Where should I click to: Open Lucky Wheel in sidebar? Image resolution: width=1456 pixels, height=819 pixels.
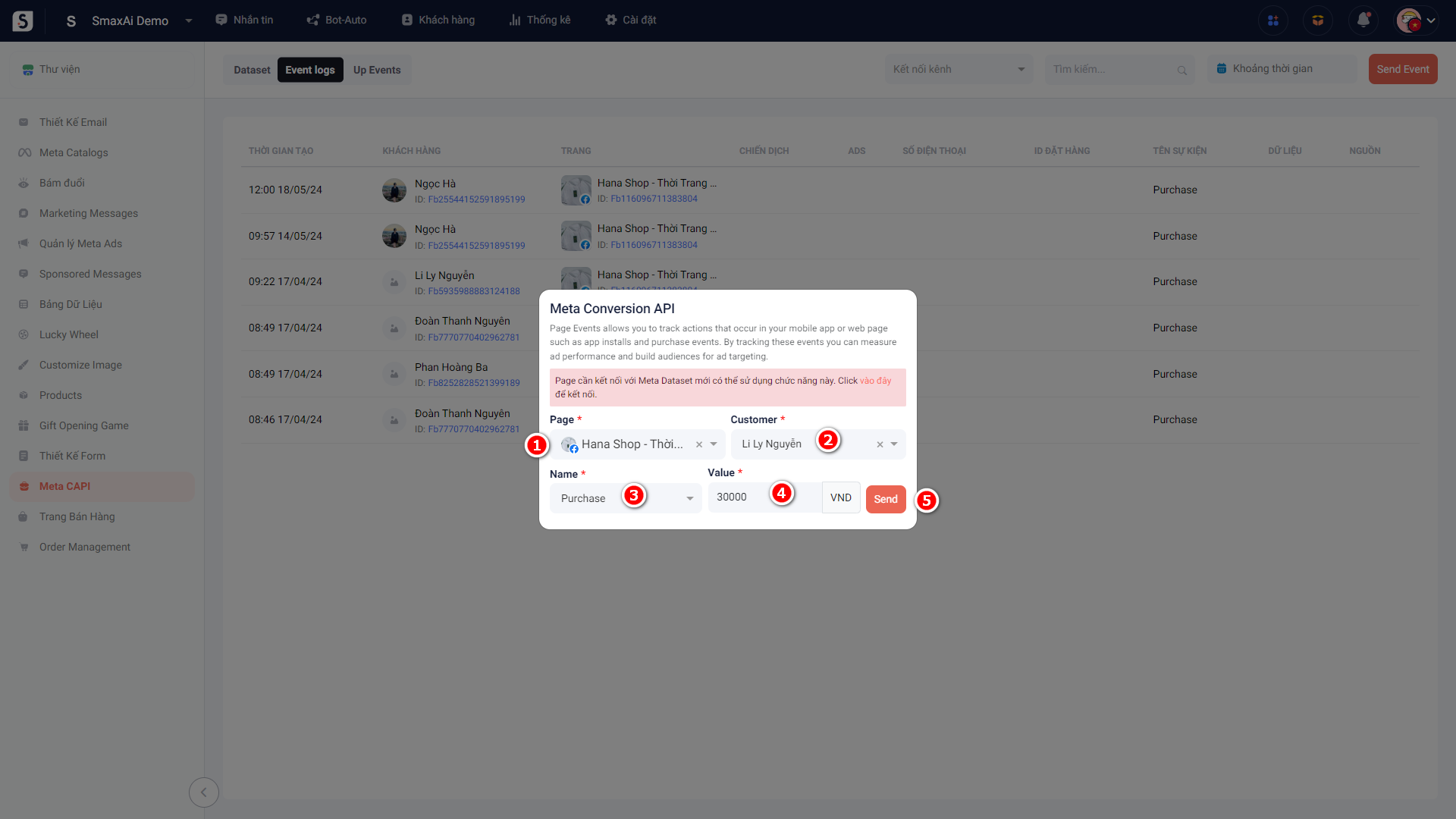[68, 334]
